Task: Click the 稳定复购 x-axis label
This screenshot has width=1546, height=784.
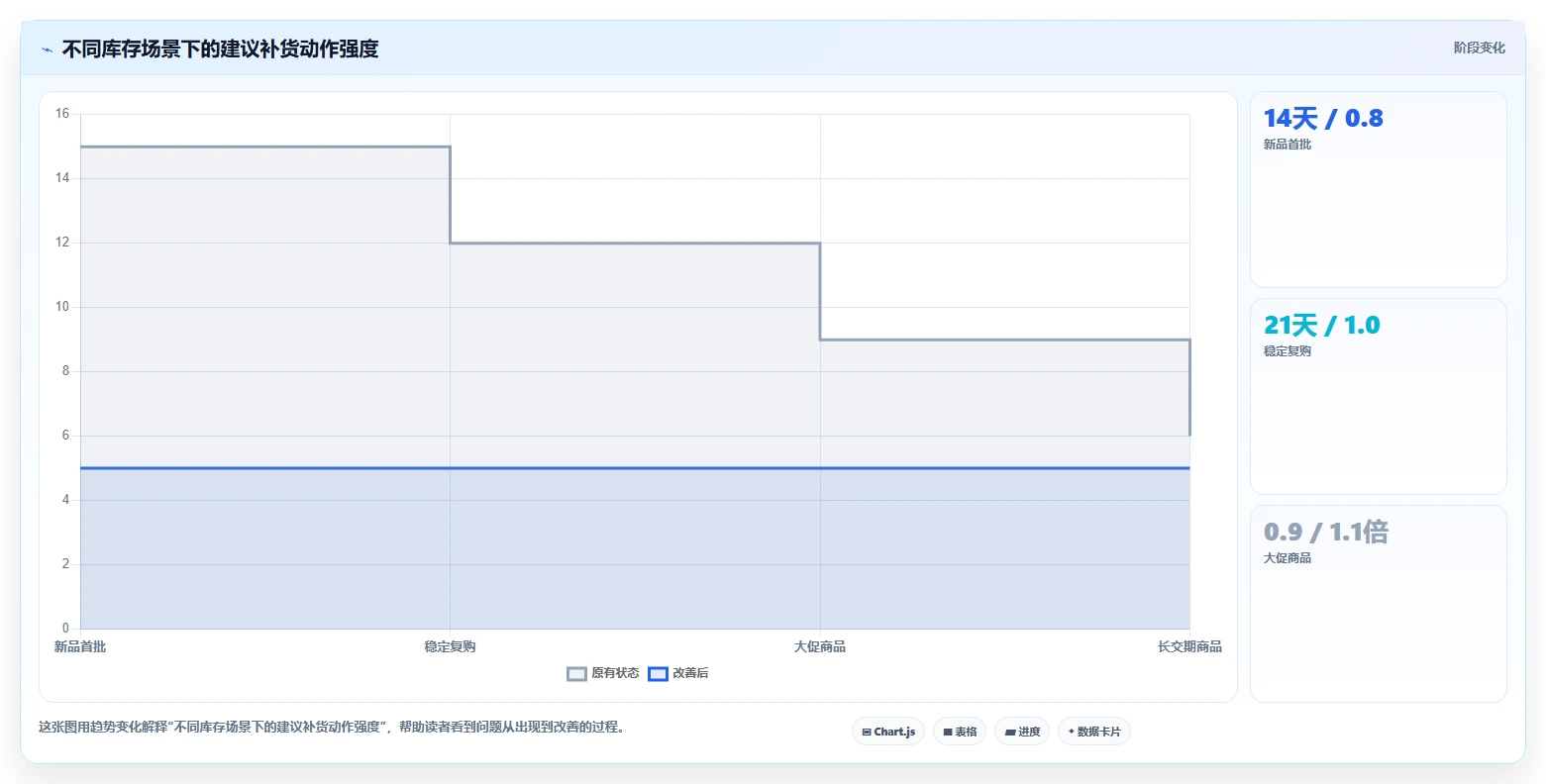Action: click(x=450, y=646)
